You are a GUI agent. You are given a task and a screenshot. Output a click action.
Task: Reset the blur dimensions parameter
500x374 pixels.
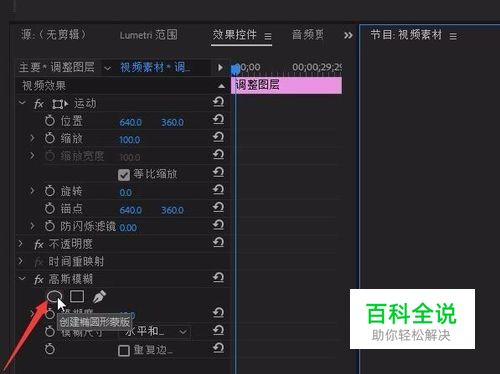218,330
